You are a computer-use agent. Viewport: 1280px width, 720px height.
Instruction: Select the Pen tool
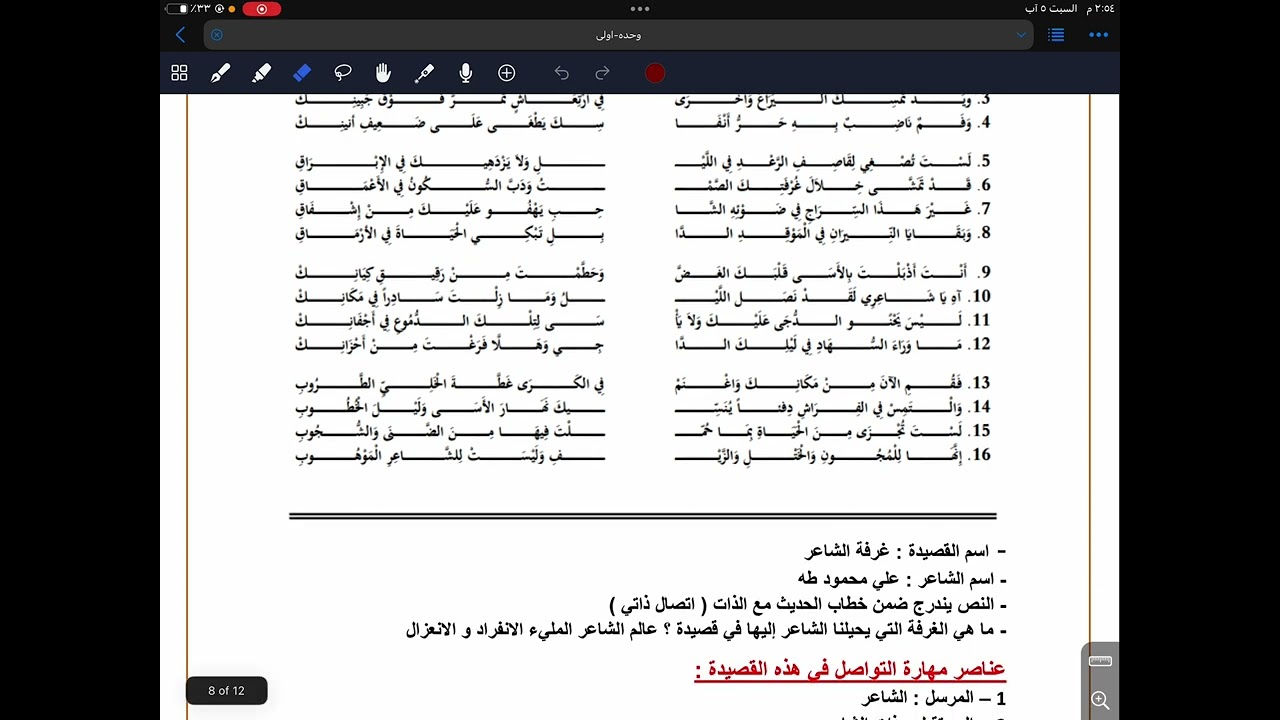pyautogui.click(x=220, y=73)
